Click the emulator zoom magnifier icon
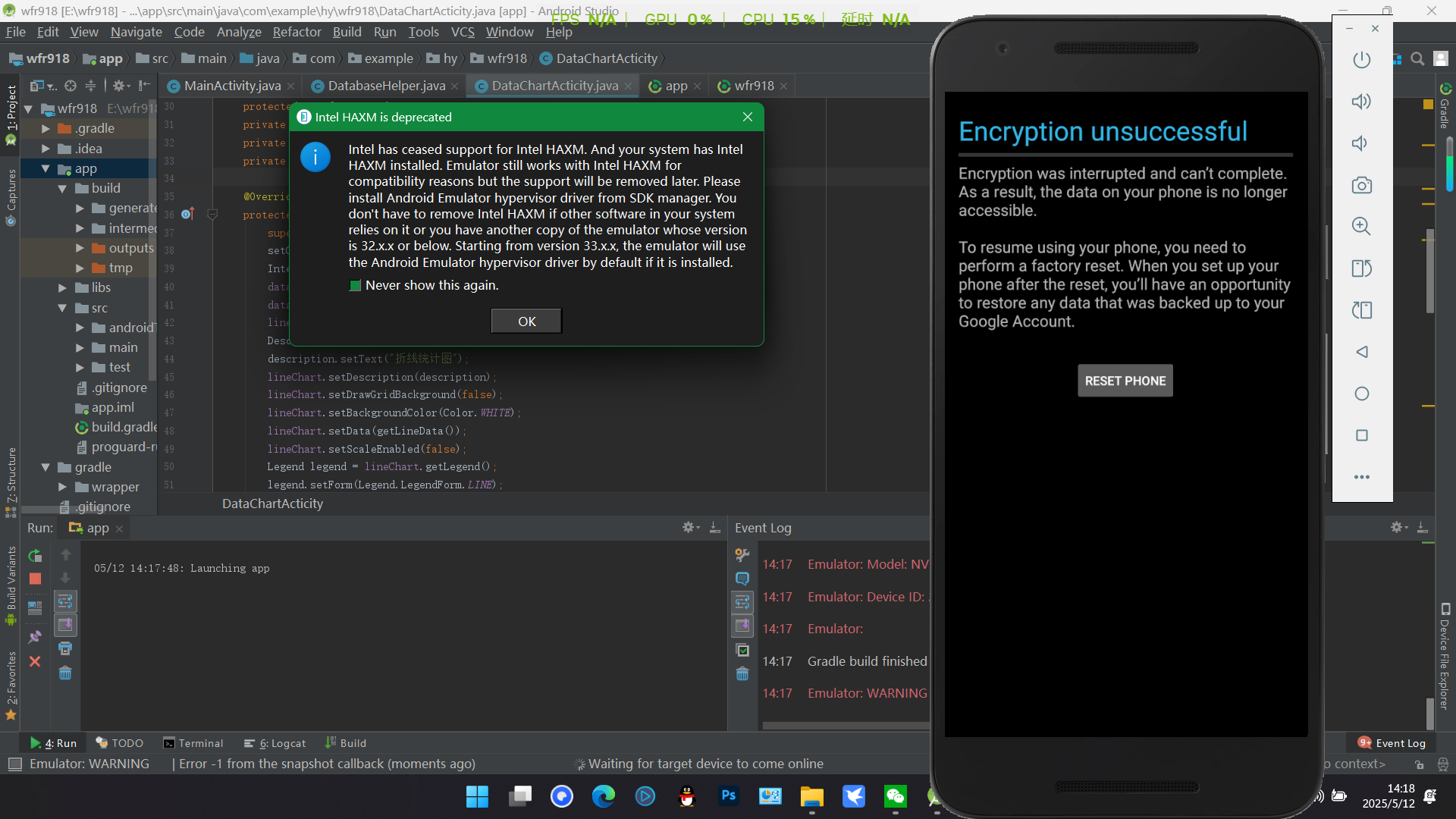This screenshot has width=1456, height=819. (1361, 226)
